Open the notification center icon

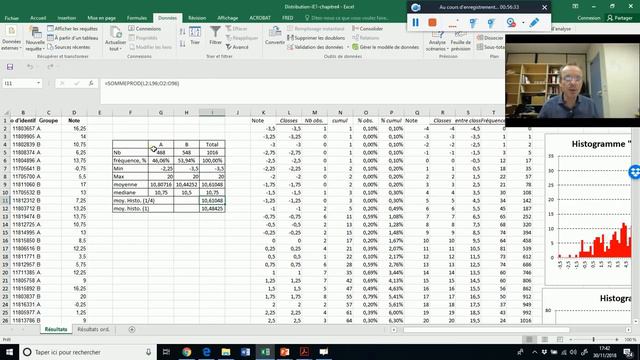[628, 352]
